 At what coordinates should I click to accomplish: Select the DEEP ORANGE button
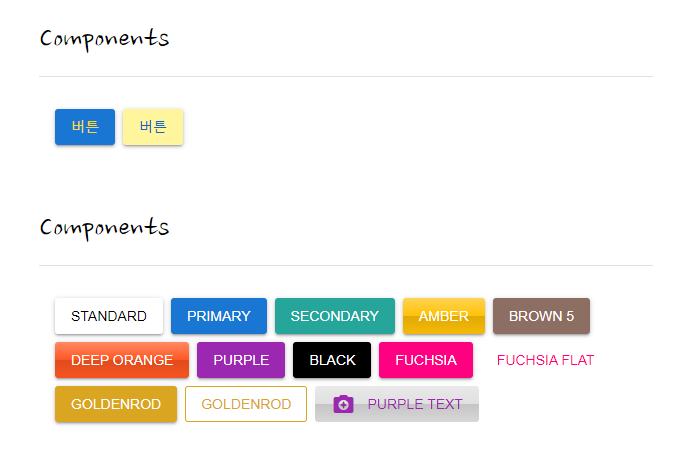(122, 360)
